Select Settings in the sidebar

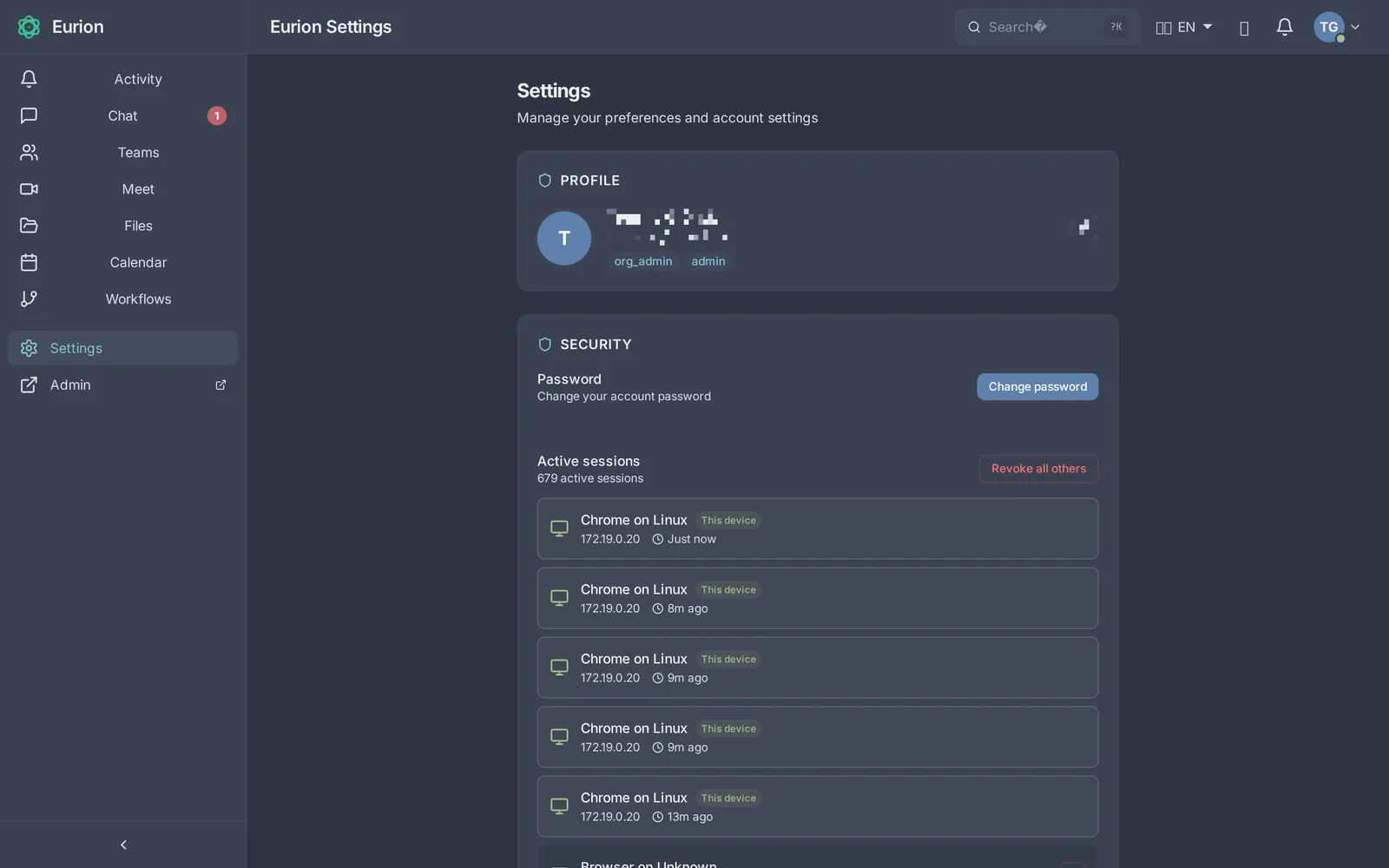[122, 348]
